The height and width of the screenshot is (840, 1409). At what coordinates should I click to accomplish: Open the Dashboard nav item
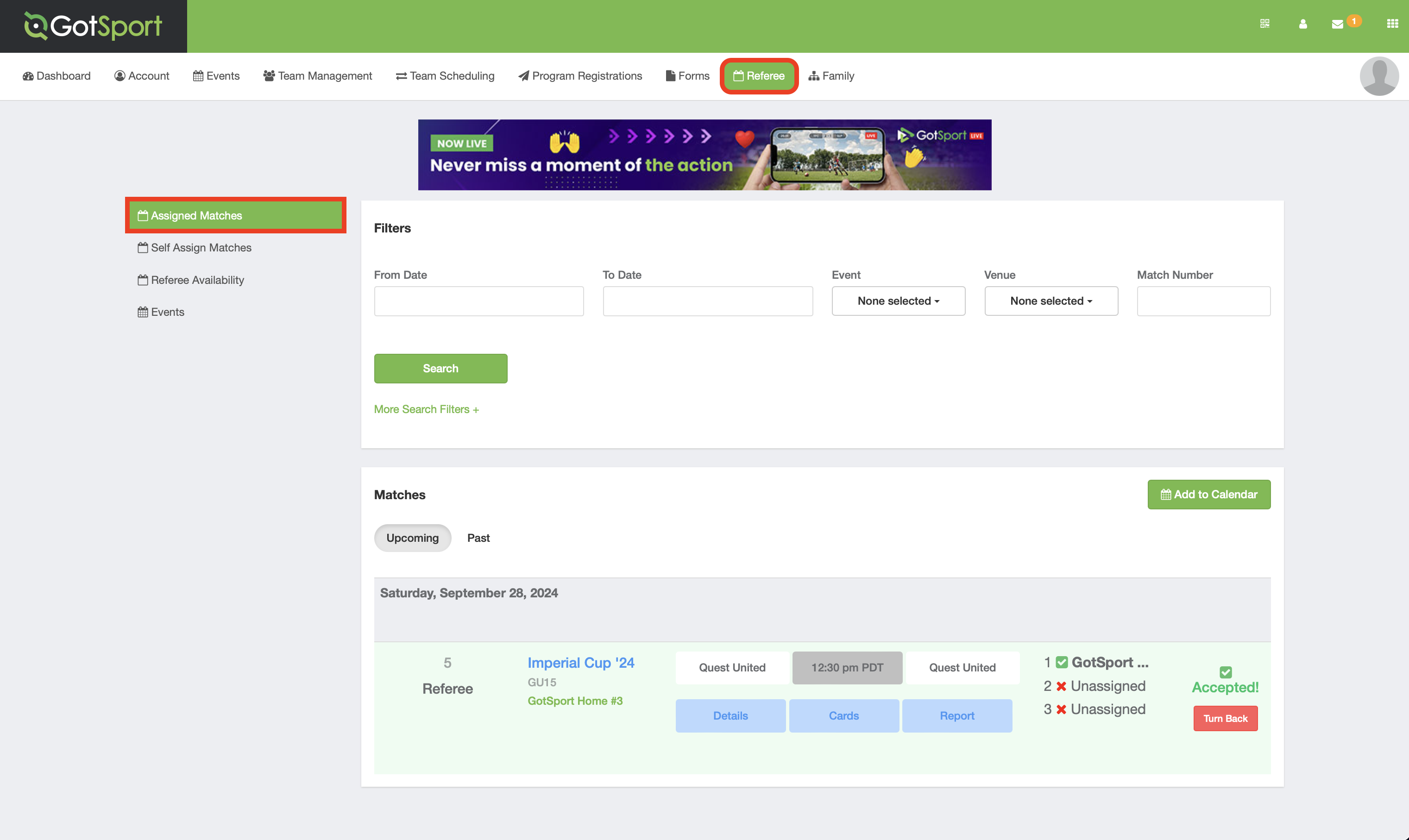click(57, 76)
